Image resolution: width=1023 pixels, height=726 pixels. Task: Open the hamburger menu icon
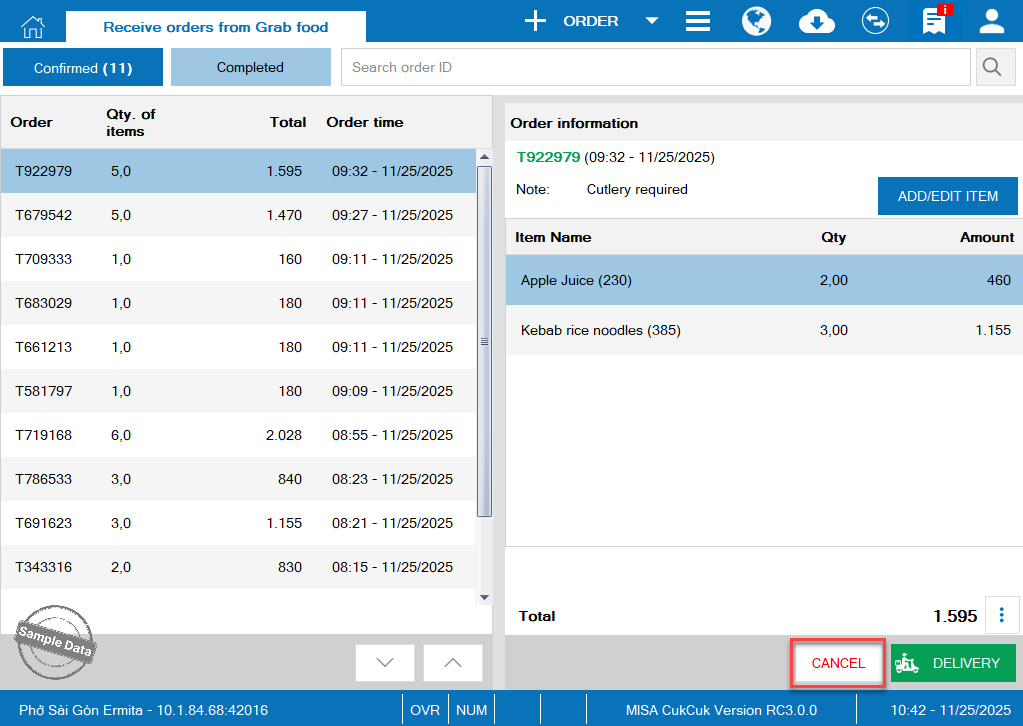(x=698, y=21)
